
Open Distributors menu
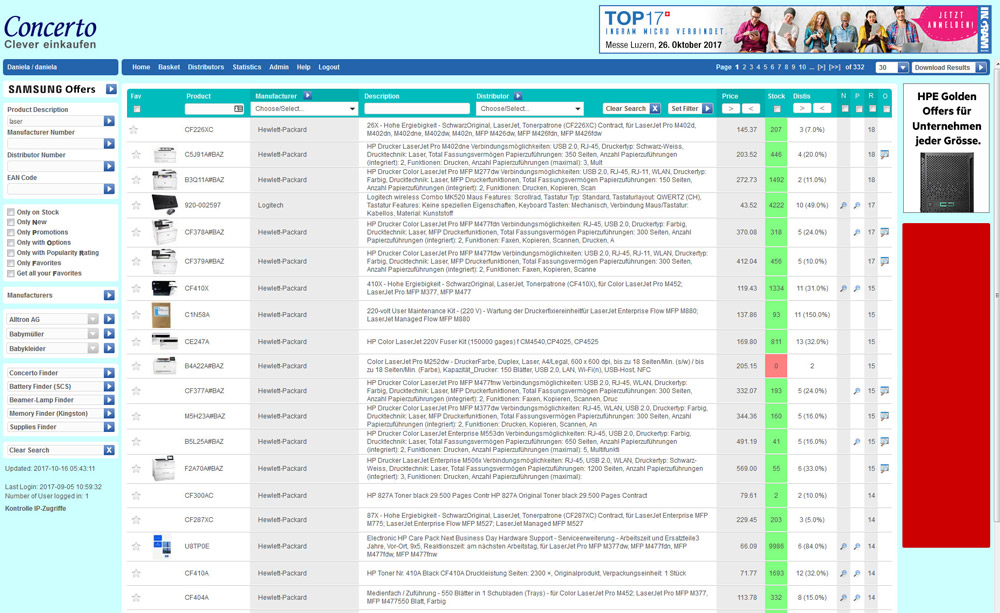(x=206, y=67)
